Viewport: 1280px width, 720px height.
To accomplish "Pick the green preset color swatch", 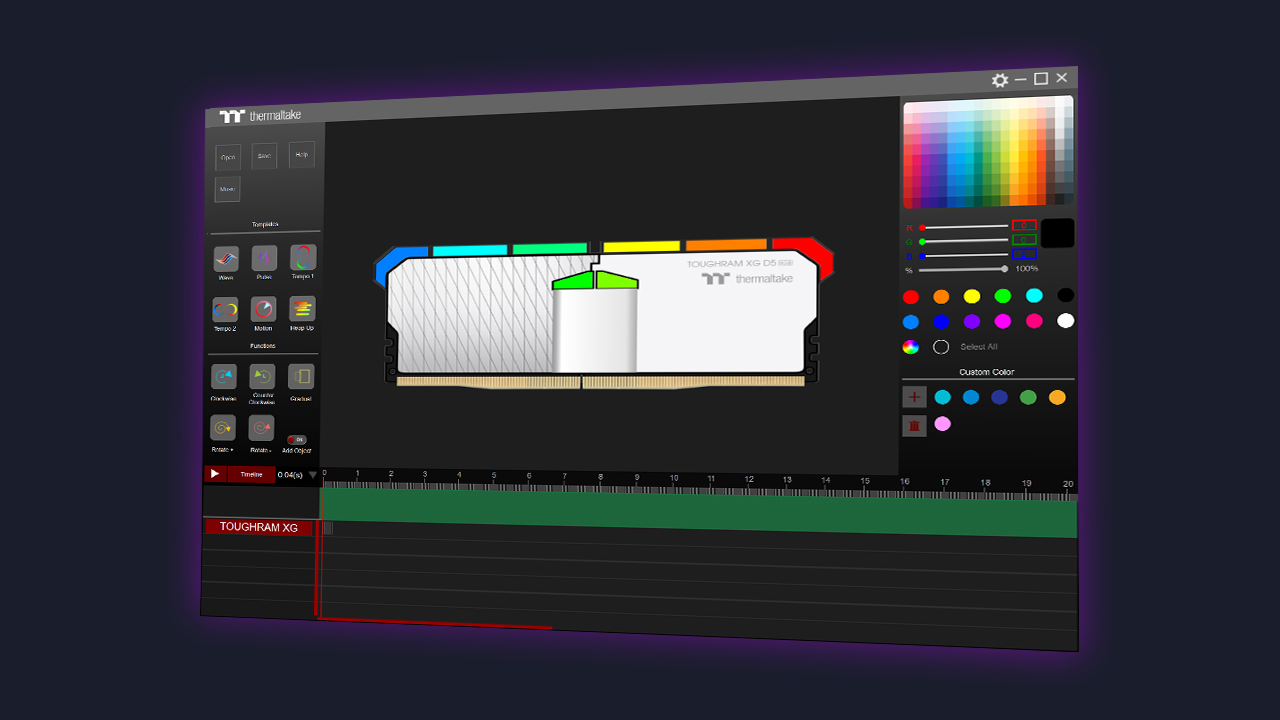I will coord(1003,296).
